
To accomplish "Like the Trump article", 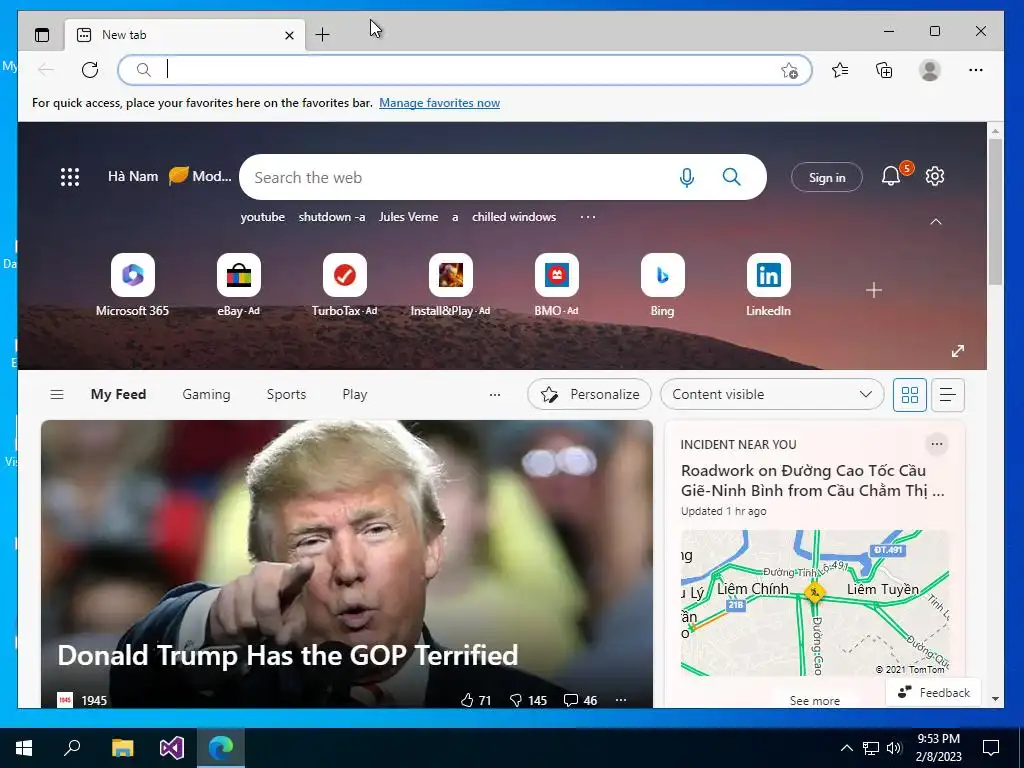I will tap(475, 700).
